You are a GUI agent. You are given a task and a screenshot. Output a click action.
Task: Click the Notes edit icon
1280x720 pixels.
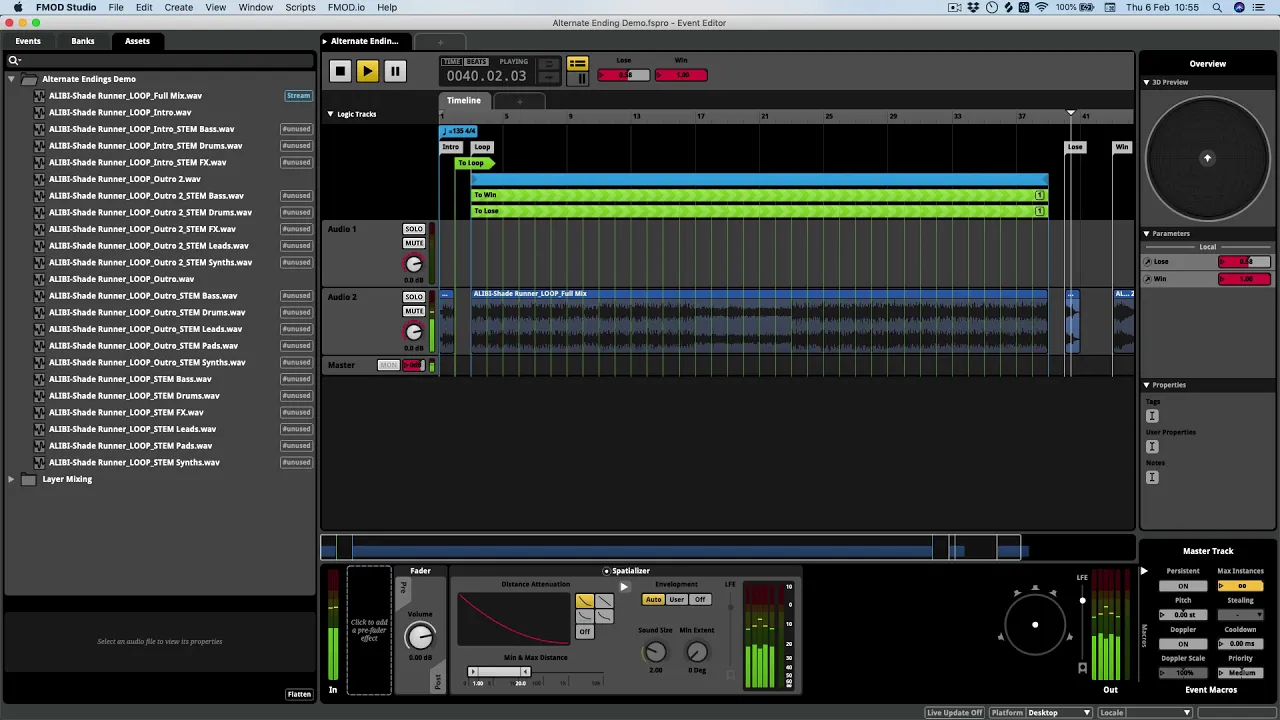click(x=1152, y=477)
